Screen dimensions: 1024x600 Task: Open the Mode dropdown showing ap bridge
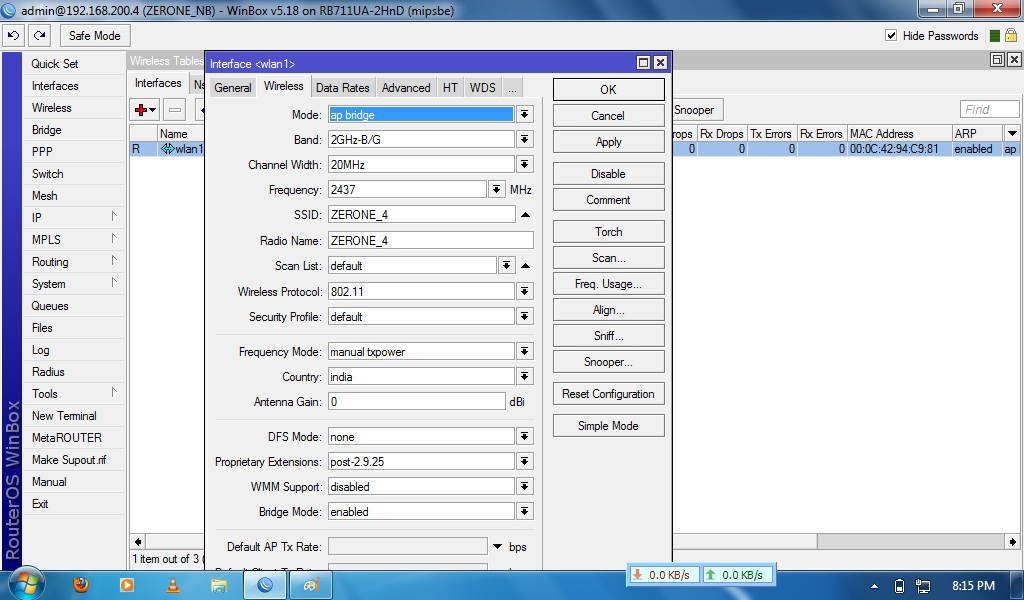(524, 115)
